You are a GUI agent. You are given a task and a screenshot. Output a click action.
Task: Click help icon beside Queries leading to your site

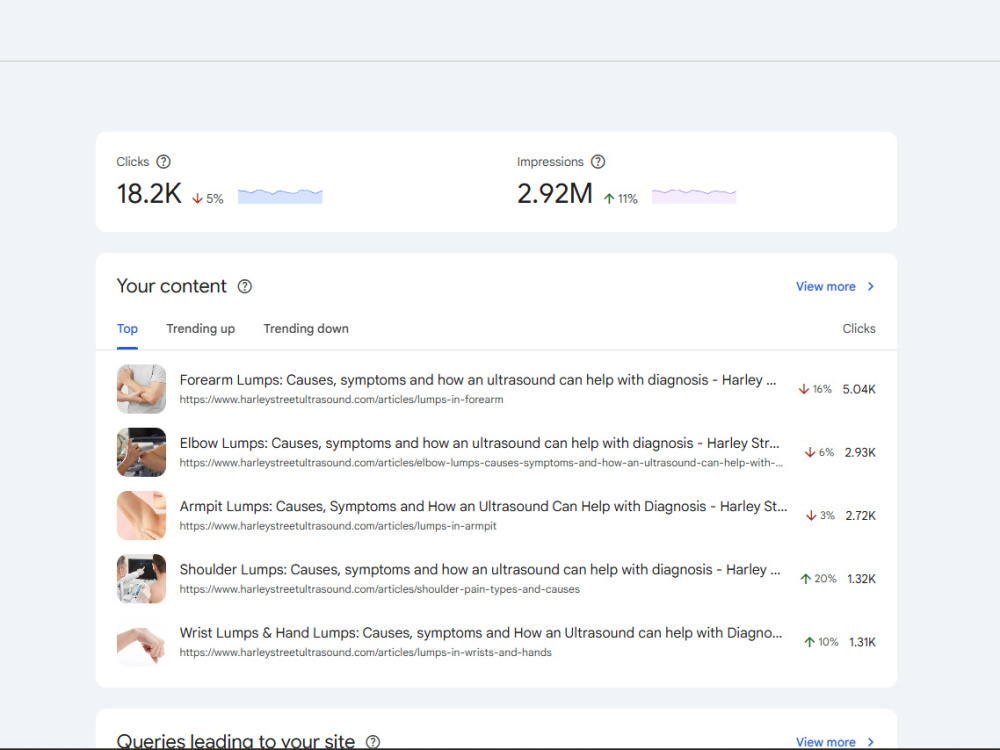click(373, 742)
